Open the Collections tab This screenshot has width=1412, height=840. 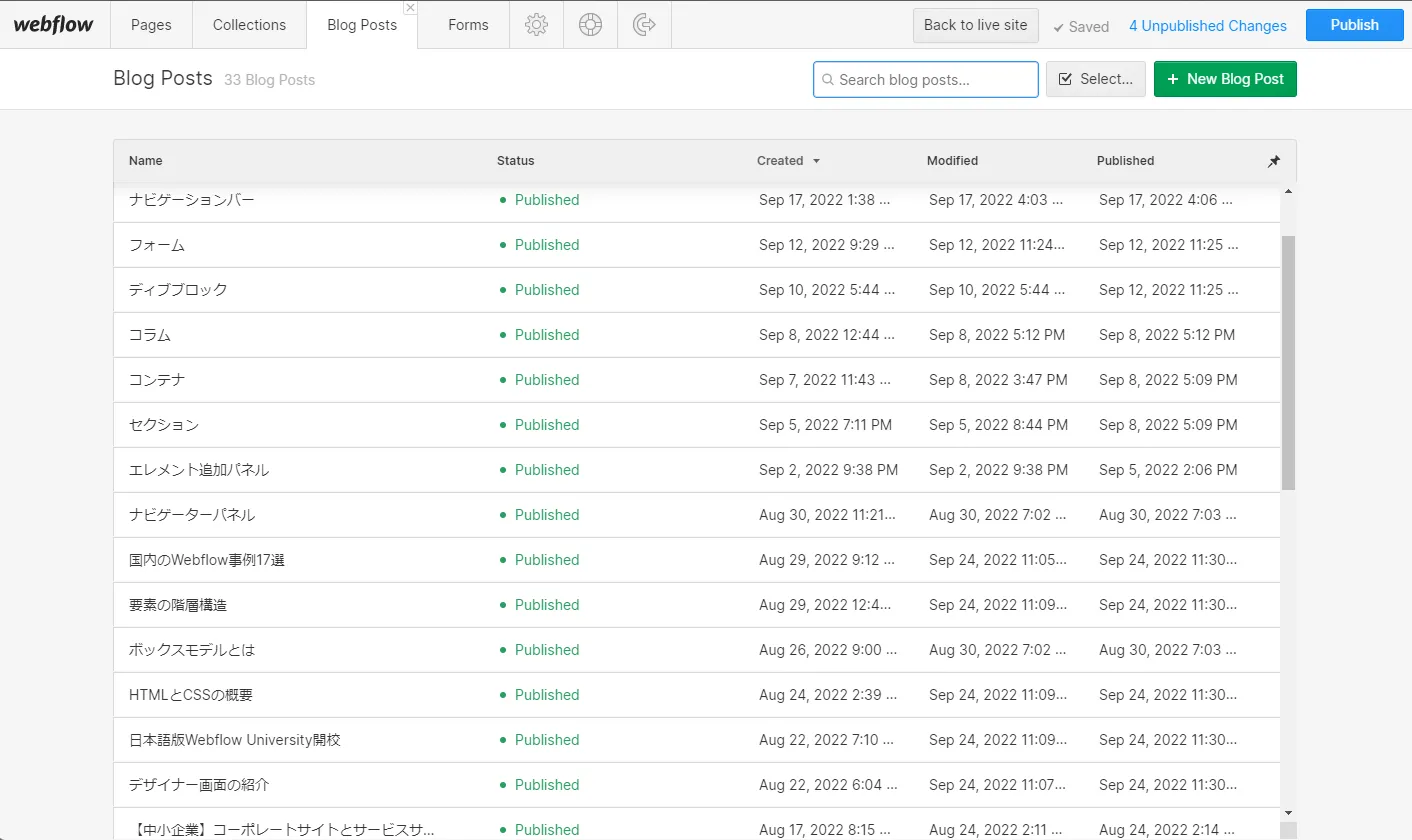(x=249, y=25)
